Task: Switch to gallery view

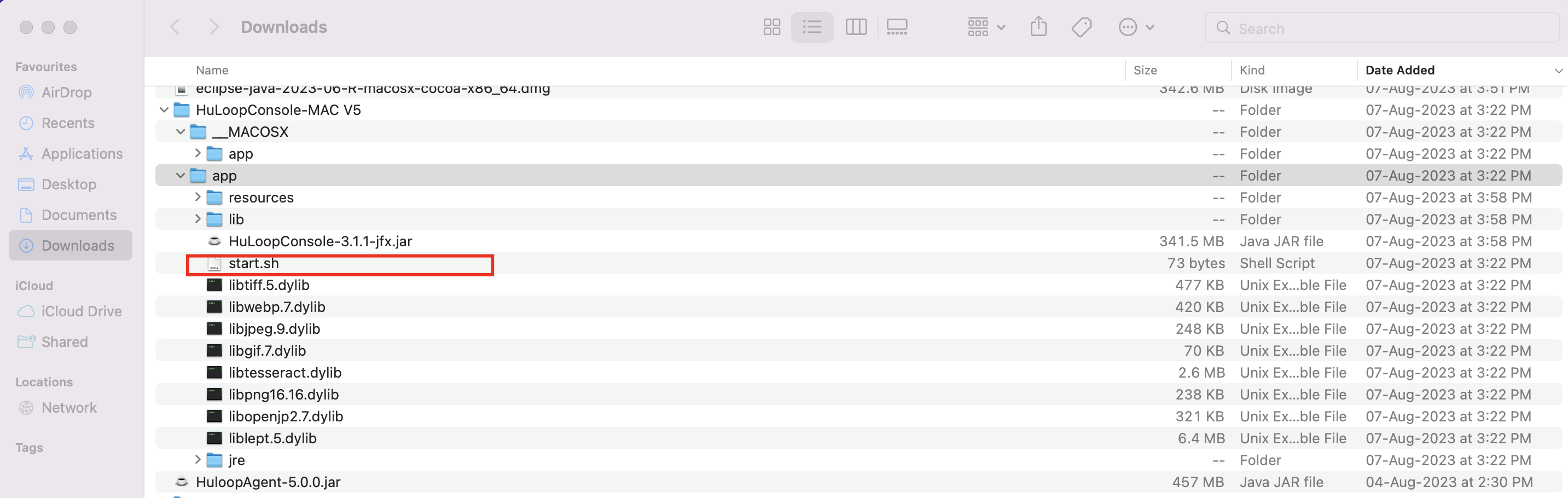Action: pos(897,27)
